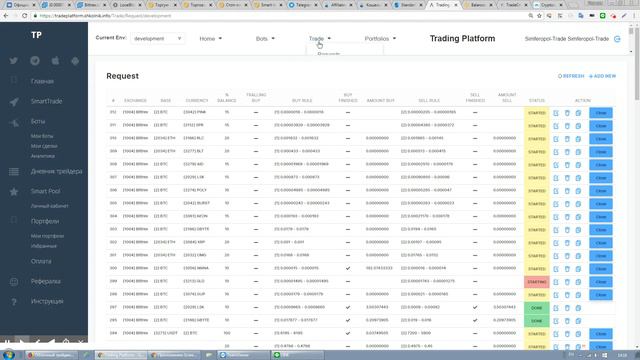Image resolution: width=640 pixels, height=360 pixels.
Task: Edit request row 294 (USDT base)
Action: coord(556,334)
